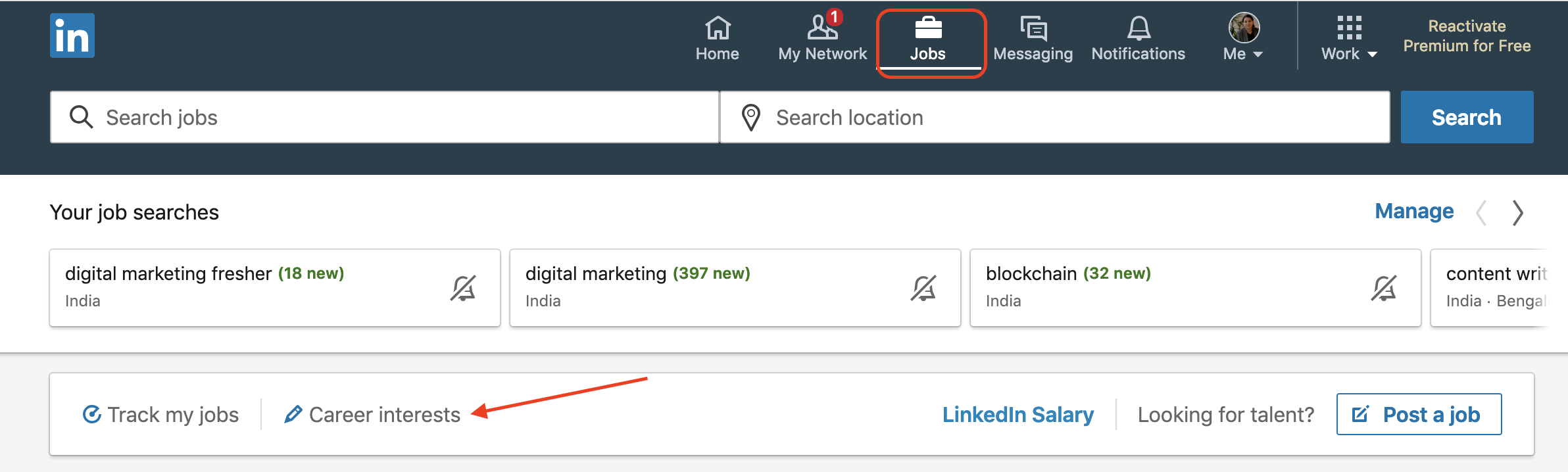1568x472 pixels.
Task: Open Manage job searches link
Action: coord(1414,211)
